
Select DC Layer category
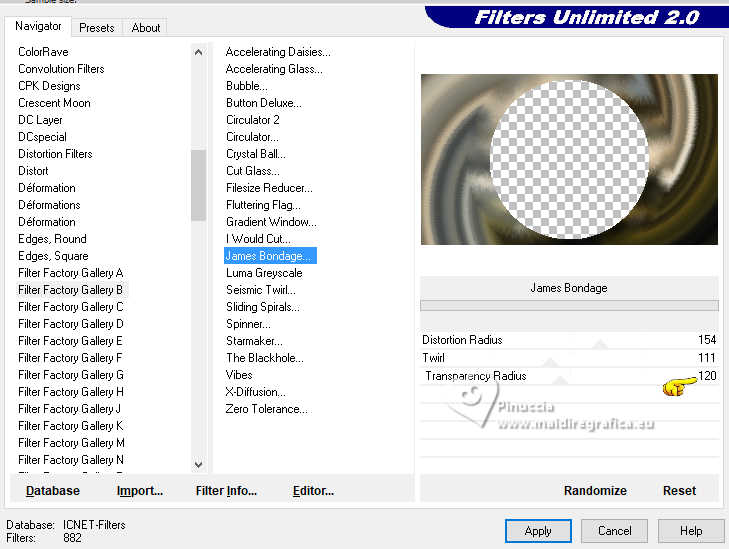pos(40,120)
